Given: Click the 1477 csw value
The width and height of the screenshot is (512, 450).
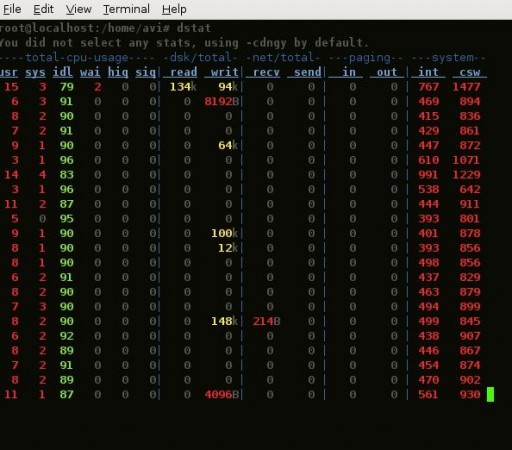Looking at the screenshot, I should pos(466,87).
